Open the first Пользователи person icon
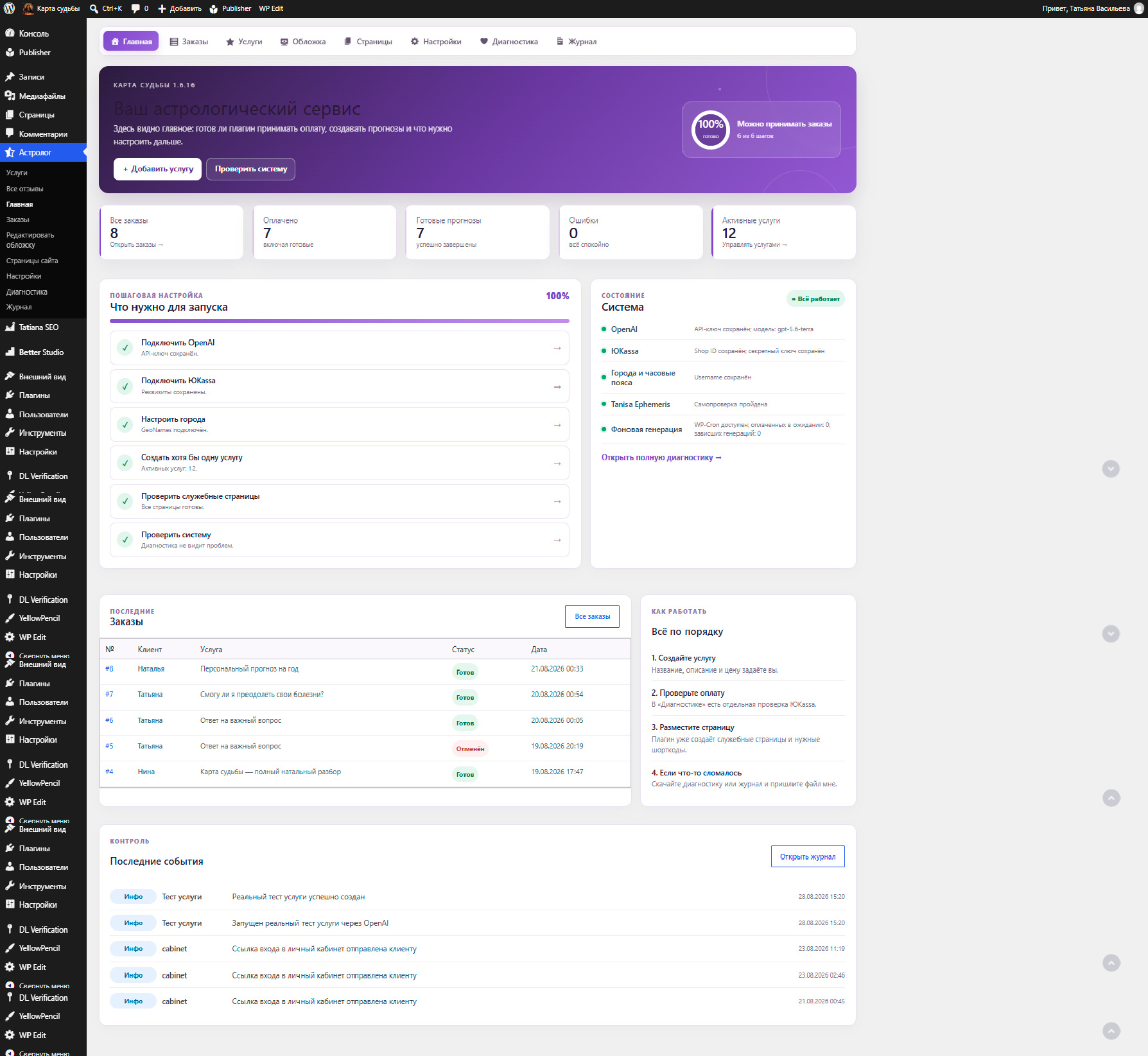 [x=10, y=414]
